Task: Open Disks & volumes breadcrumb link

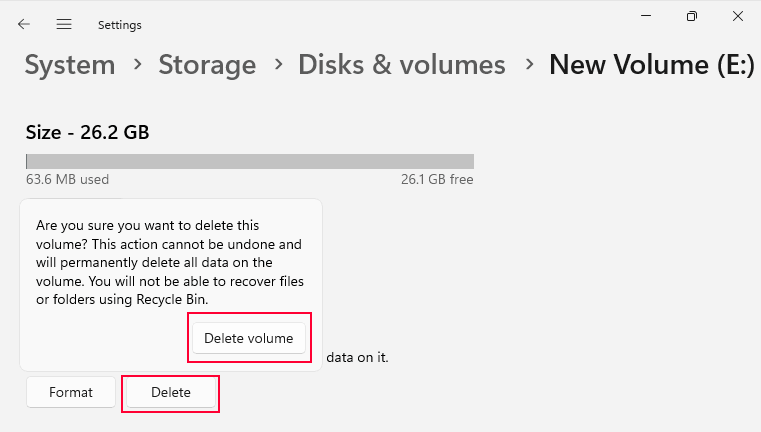Action: [402, 65]
